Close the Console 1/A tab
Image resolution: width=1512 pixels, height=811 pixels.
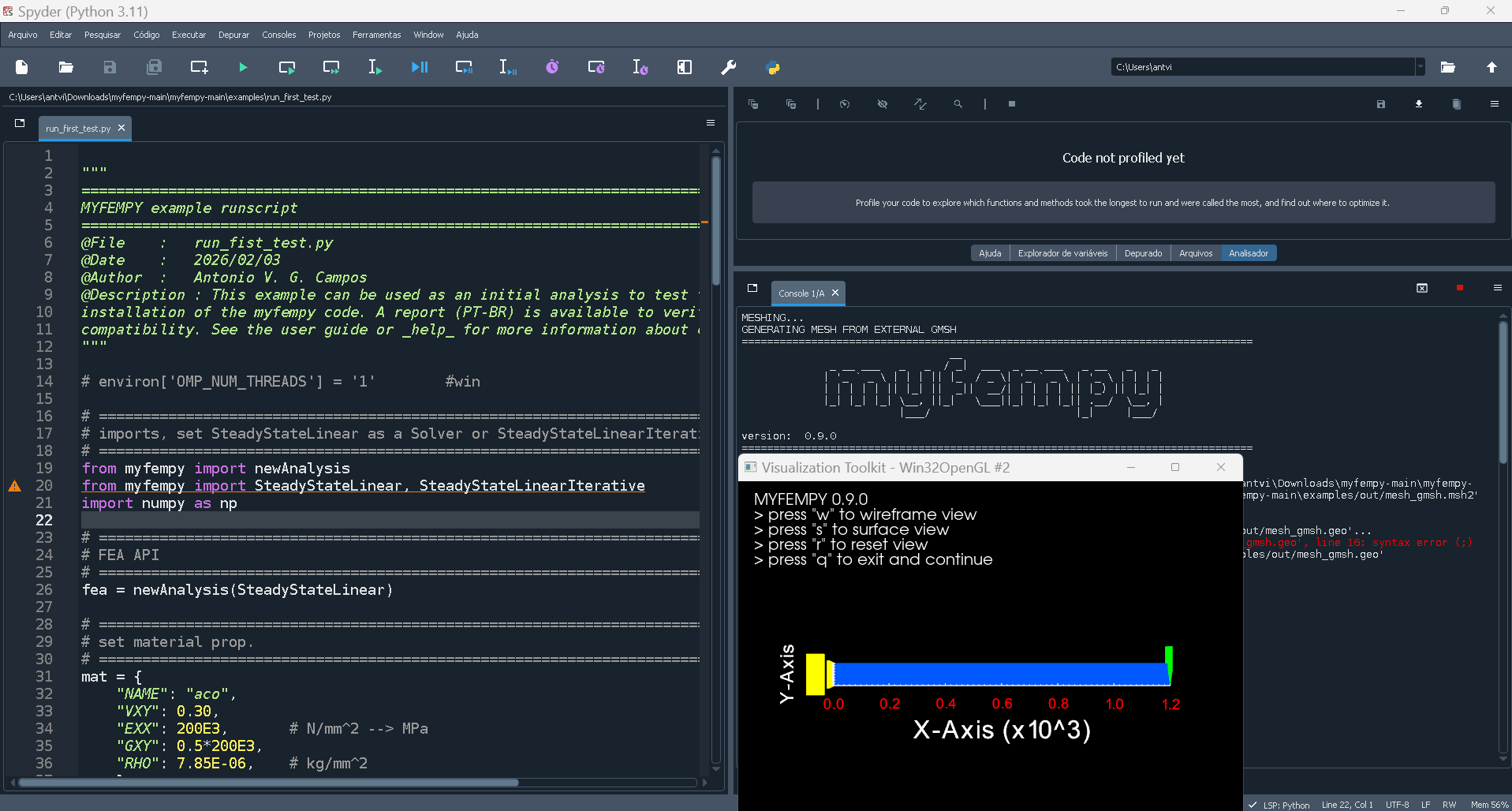tap(835, 293)
